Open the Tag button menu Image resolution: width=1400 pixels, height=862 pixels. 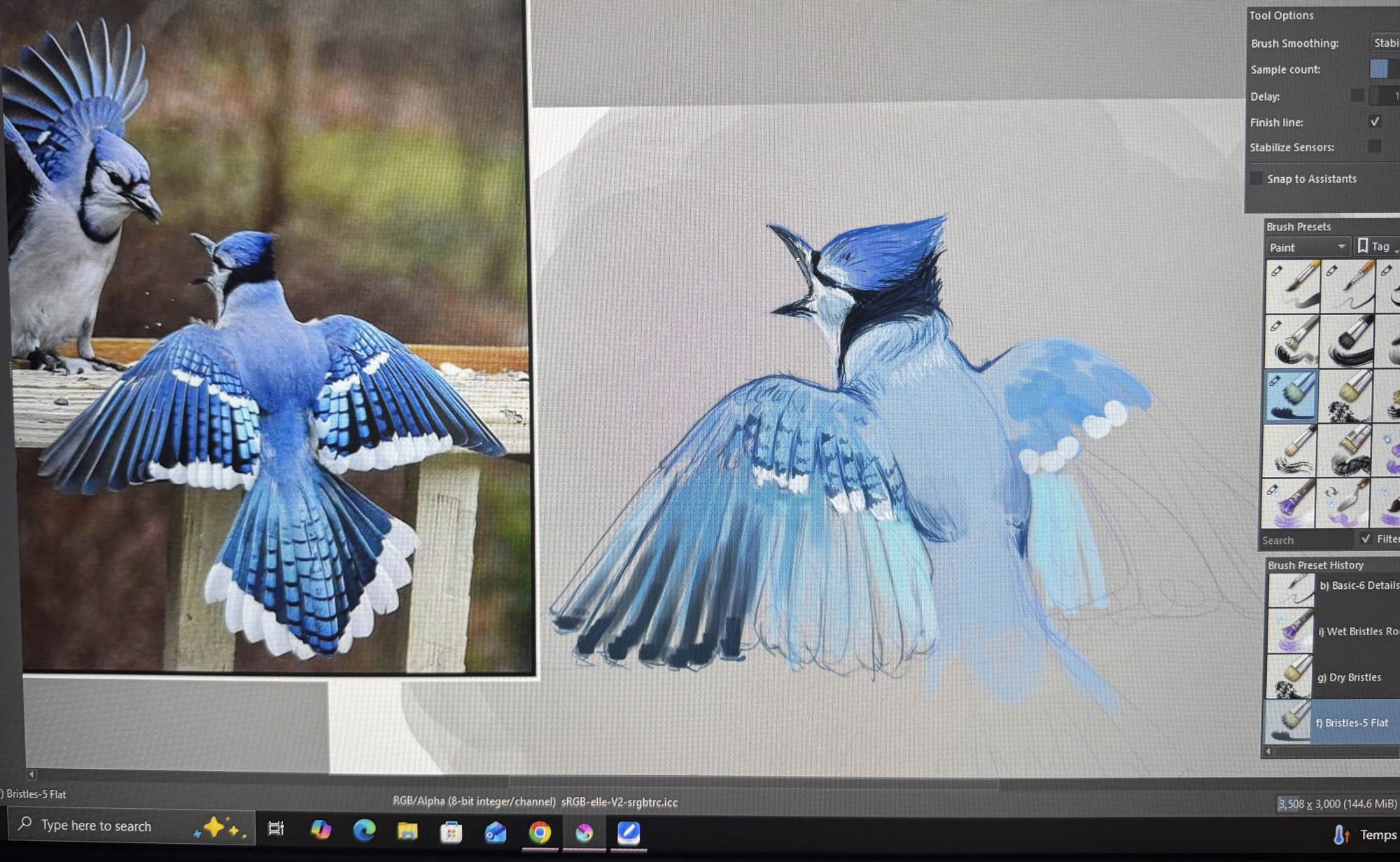pyautogui.click(x=1376, y=246)
